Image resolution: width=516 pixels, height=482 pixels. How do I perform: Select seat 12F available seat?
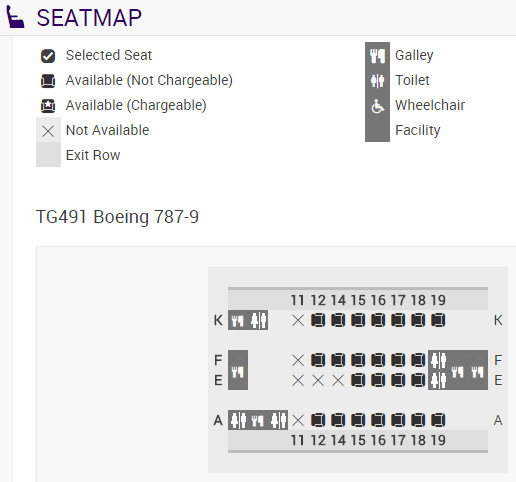coord(318,360)
